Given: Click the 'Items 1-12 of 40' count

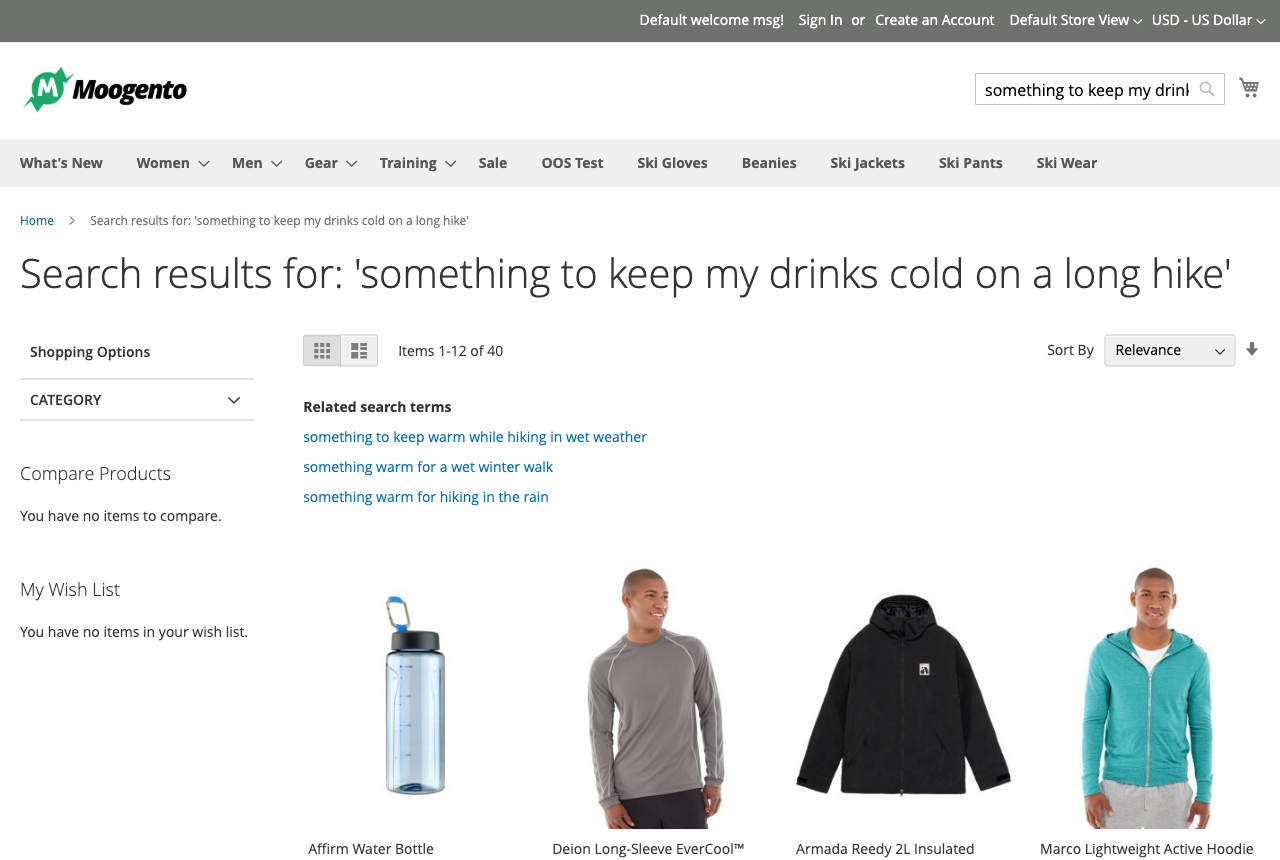Looking at the screenshot, I should click(x=451, y=351).
